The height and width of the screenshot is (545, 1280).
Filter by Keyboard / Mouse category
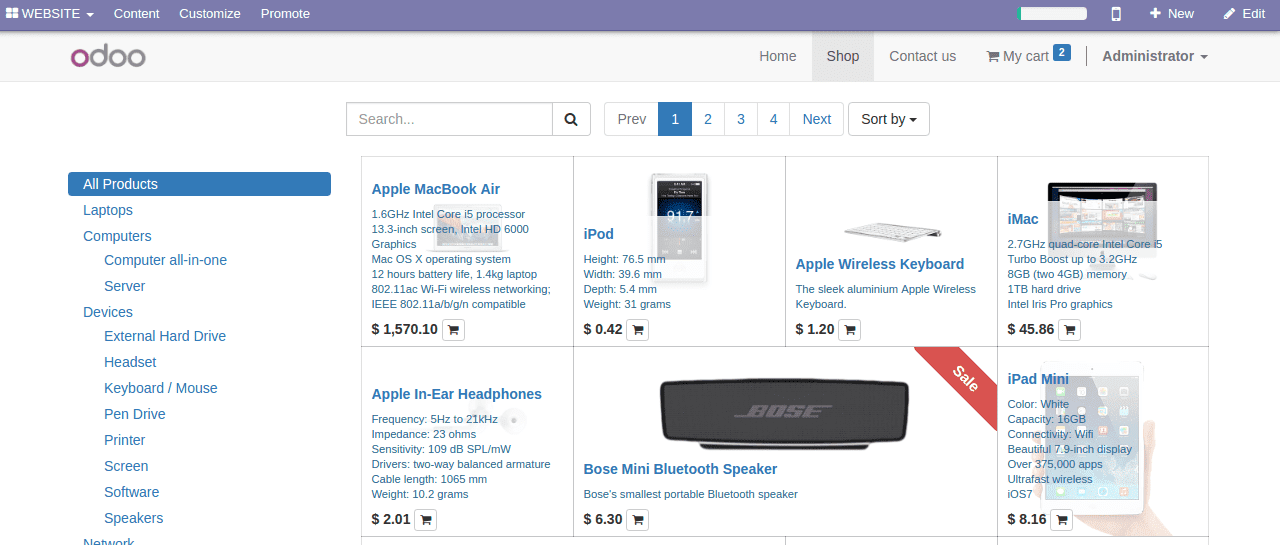pos(161,388)
